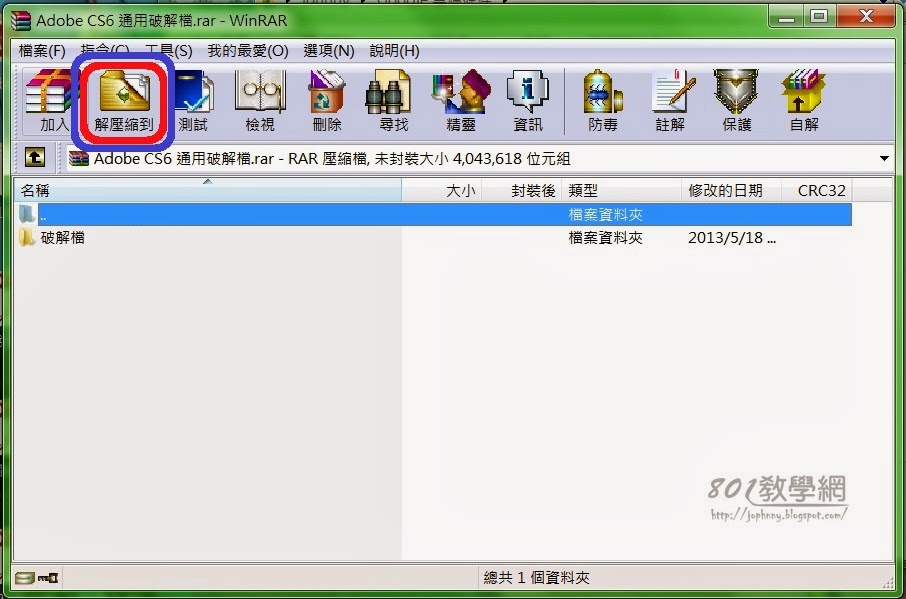
Task: Click the up-one-level folder arrow button
Action: [35, 157]
